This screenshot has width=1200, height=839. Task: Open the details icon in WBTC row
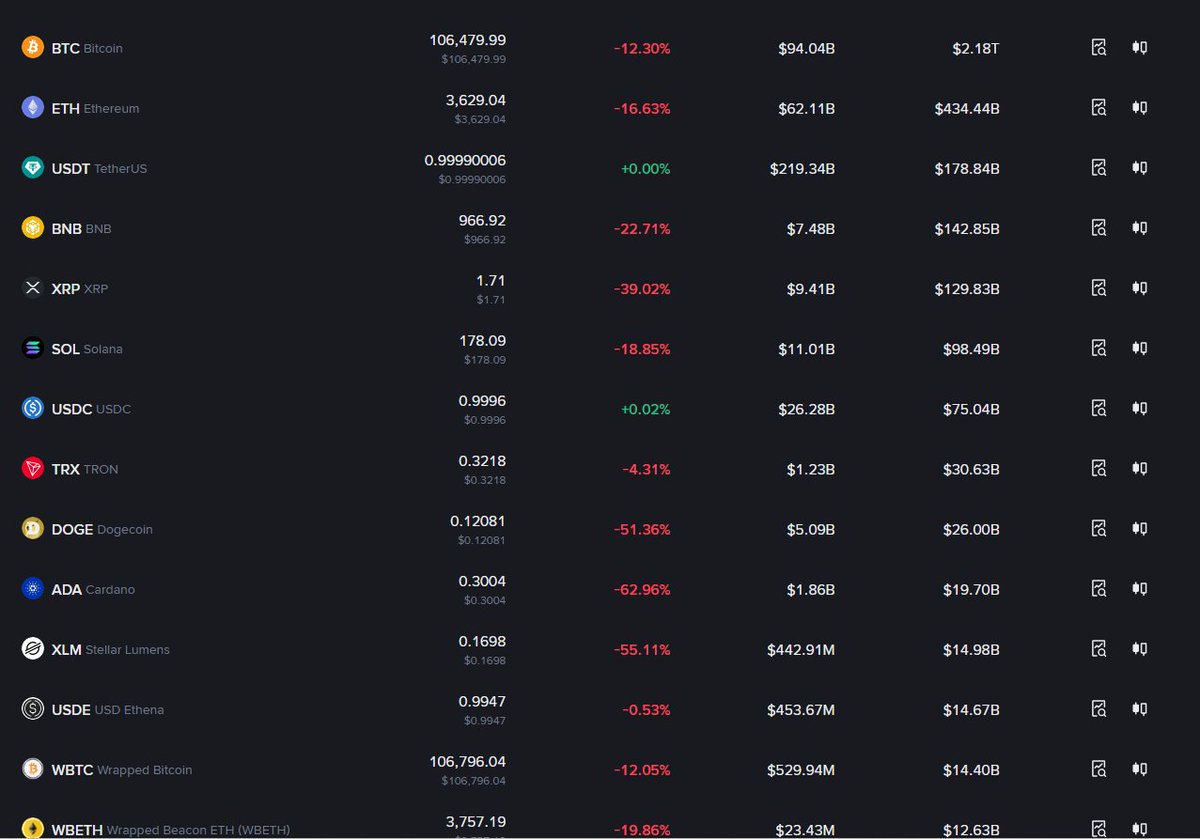pos(1099,769)
